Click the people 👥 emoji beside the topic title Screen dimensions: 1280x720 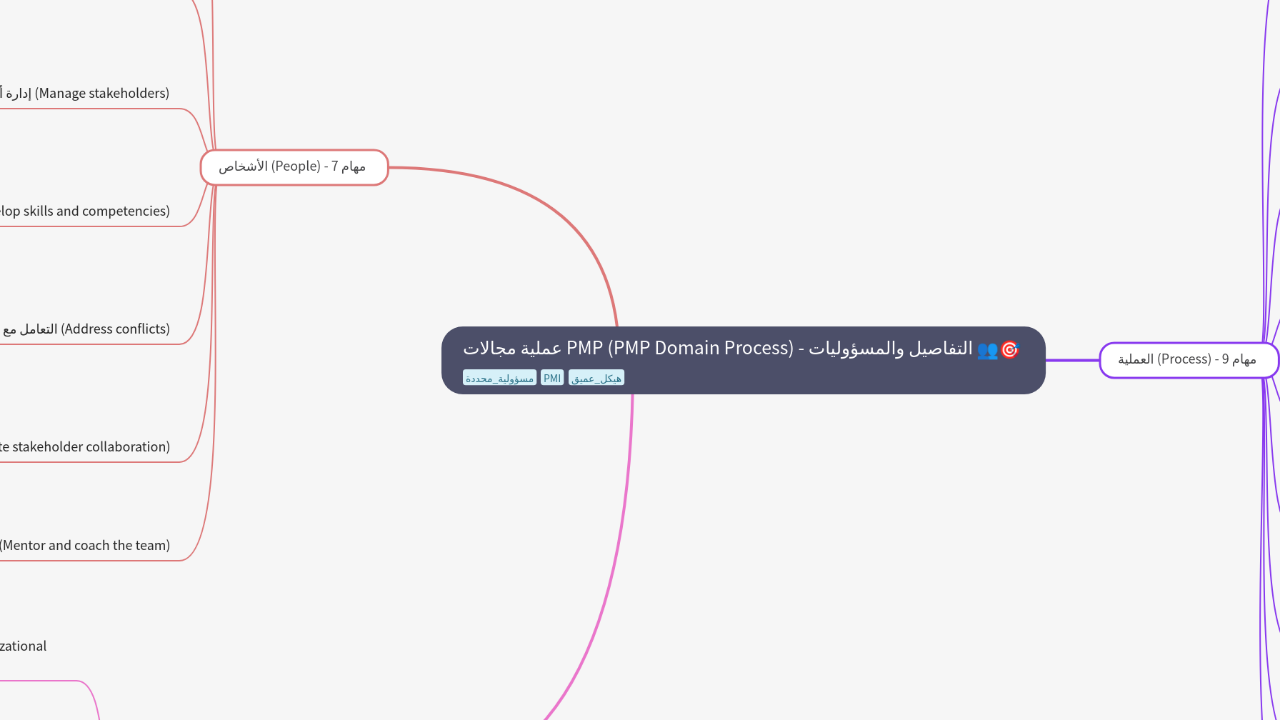(988, 349)
